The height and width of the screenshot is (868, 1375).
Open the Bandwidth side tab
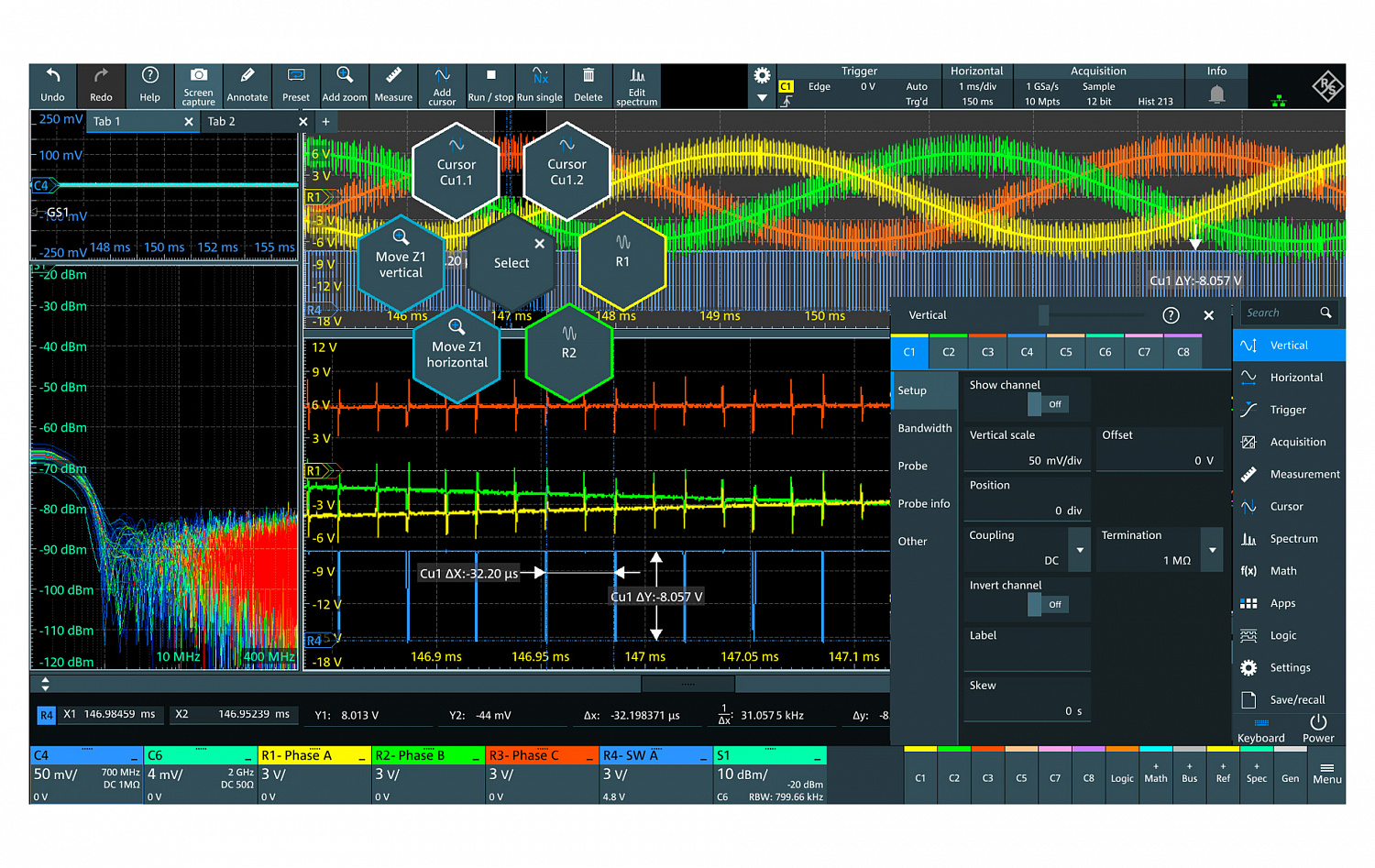click(x=925, y=428)
